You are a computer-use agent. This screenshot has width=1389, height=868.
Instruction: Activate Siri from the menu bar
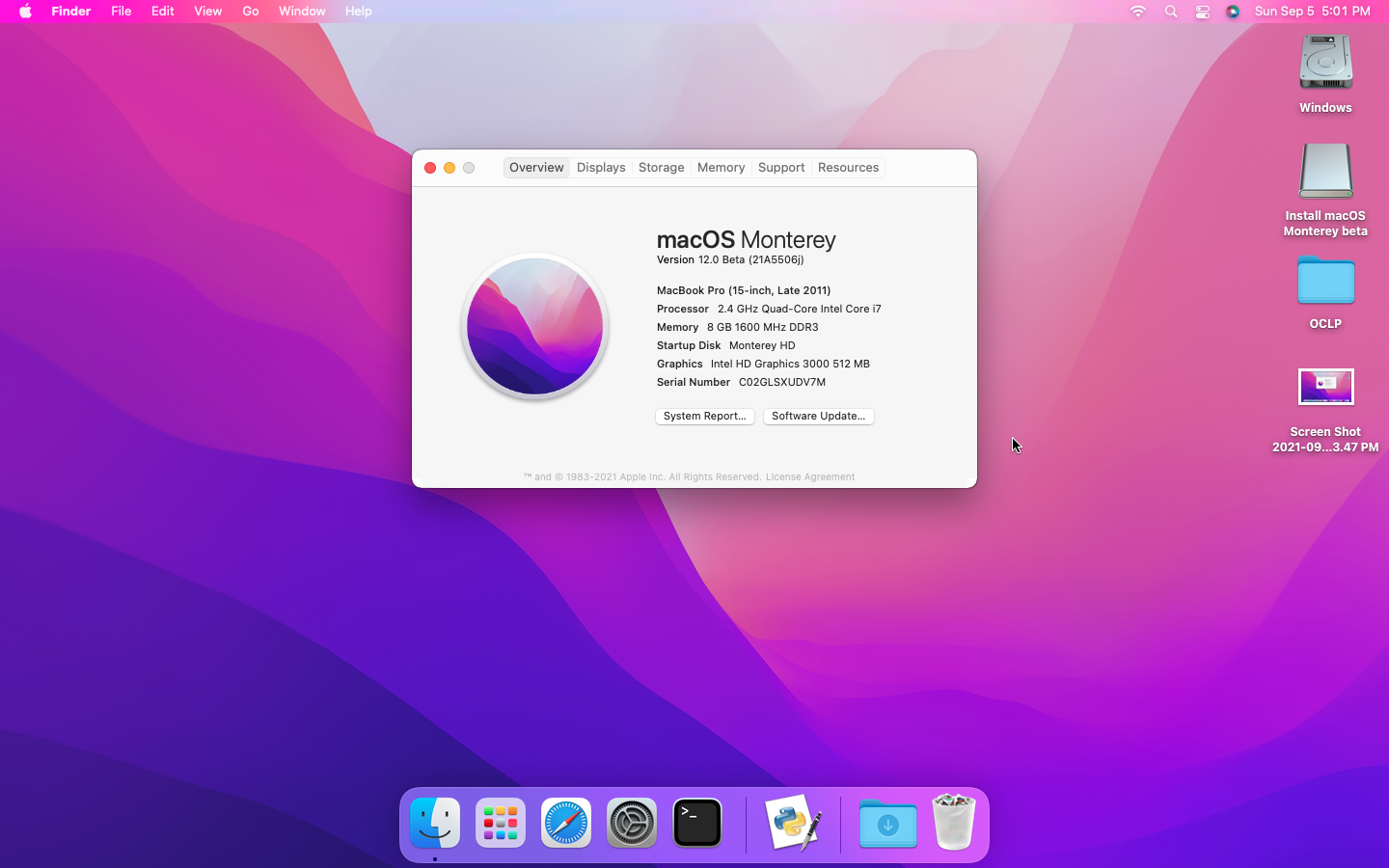coord(1233,12)
